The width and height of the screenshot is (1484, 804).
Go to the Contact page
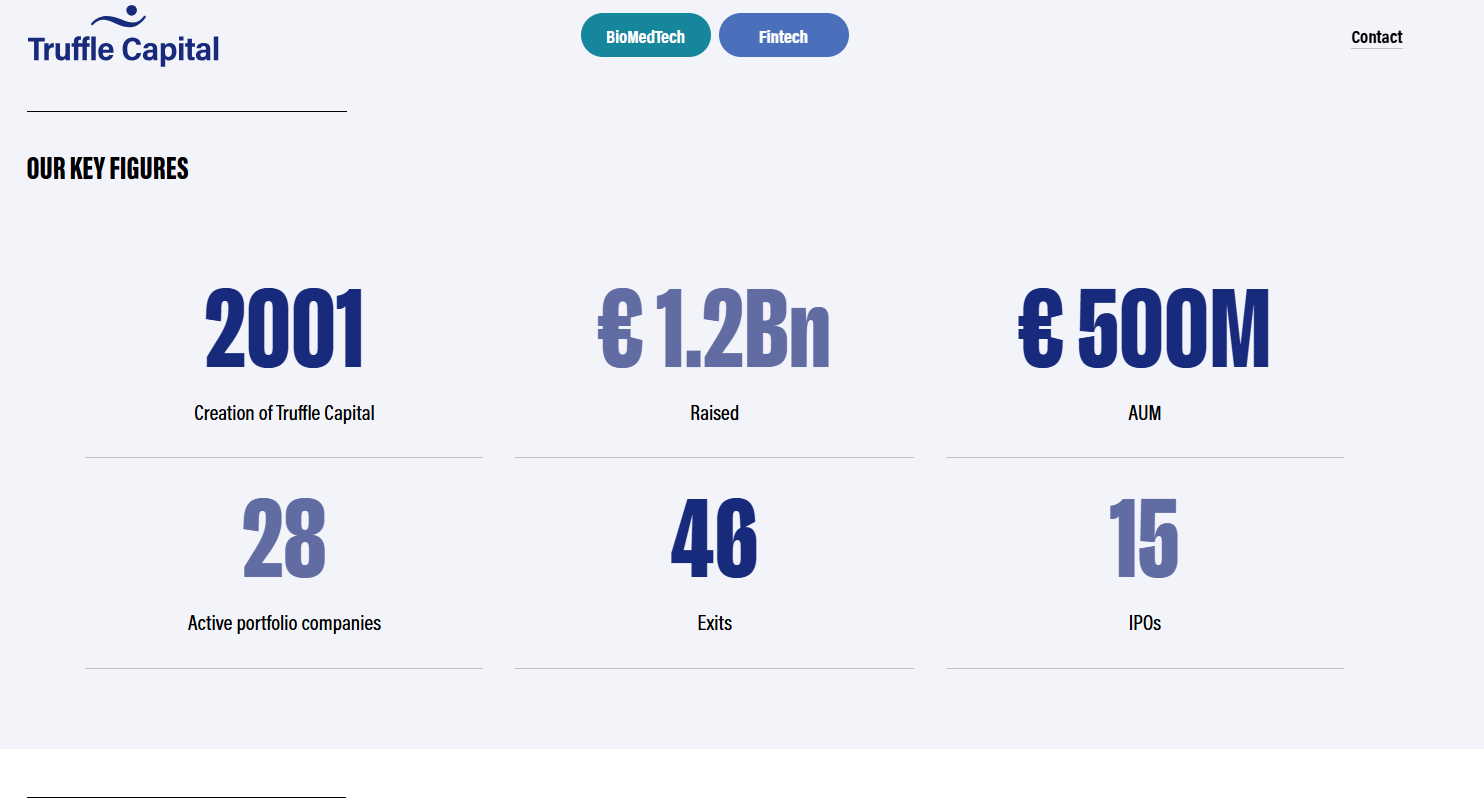[1376, 37]
